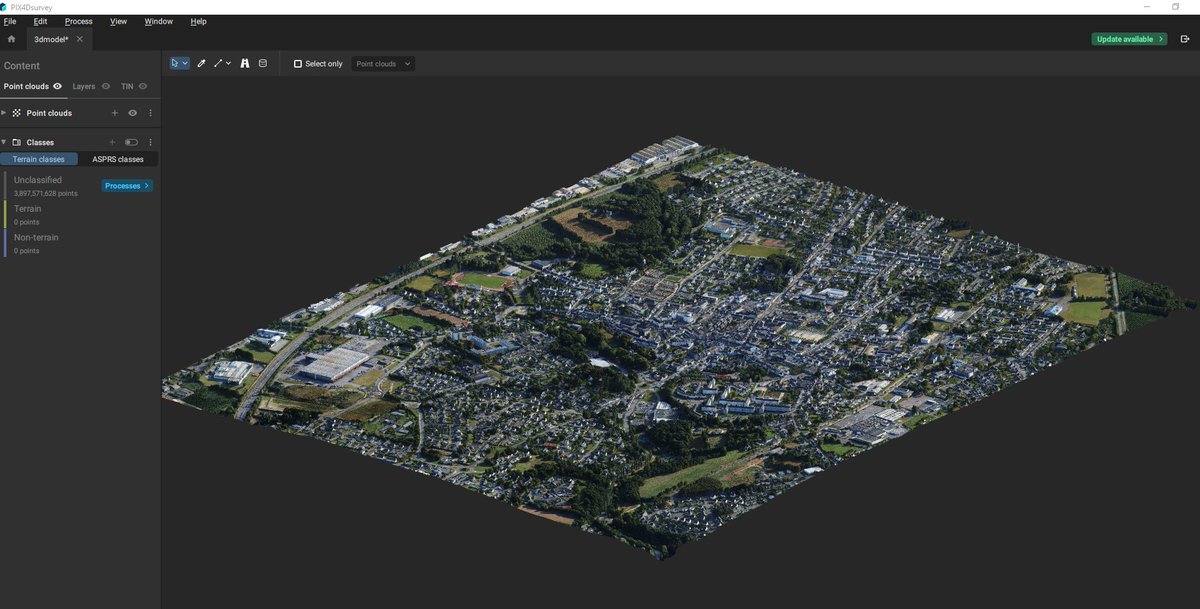The height and width of the screenshot is (609, 1200).
Task: Click the export icon in top right corner
Action: click(x=1186, y=37)
